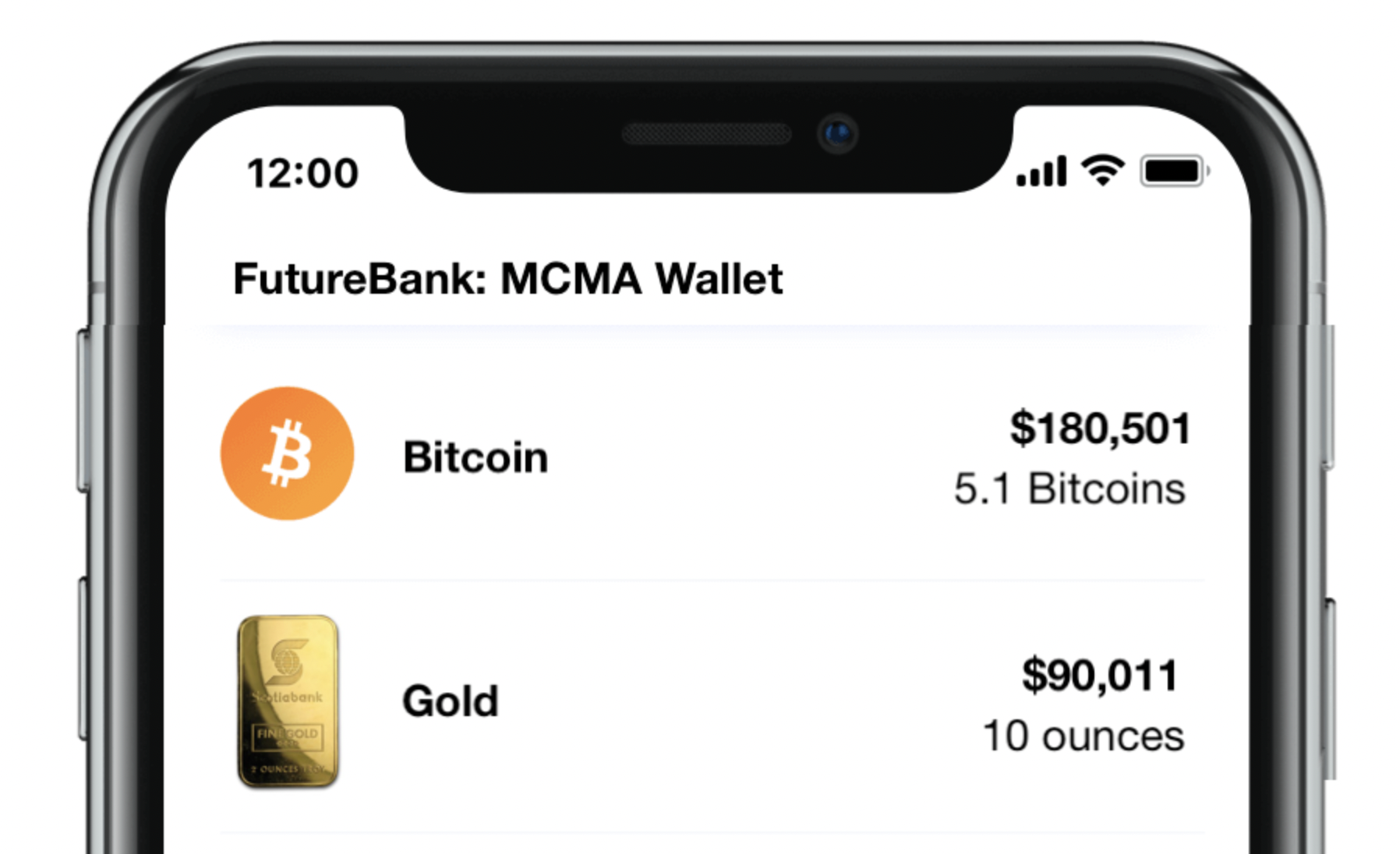Tap the 5.1 Bitcoins quantity text
1400x854 pixels.
coord(1069,489)
